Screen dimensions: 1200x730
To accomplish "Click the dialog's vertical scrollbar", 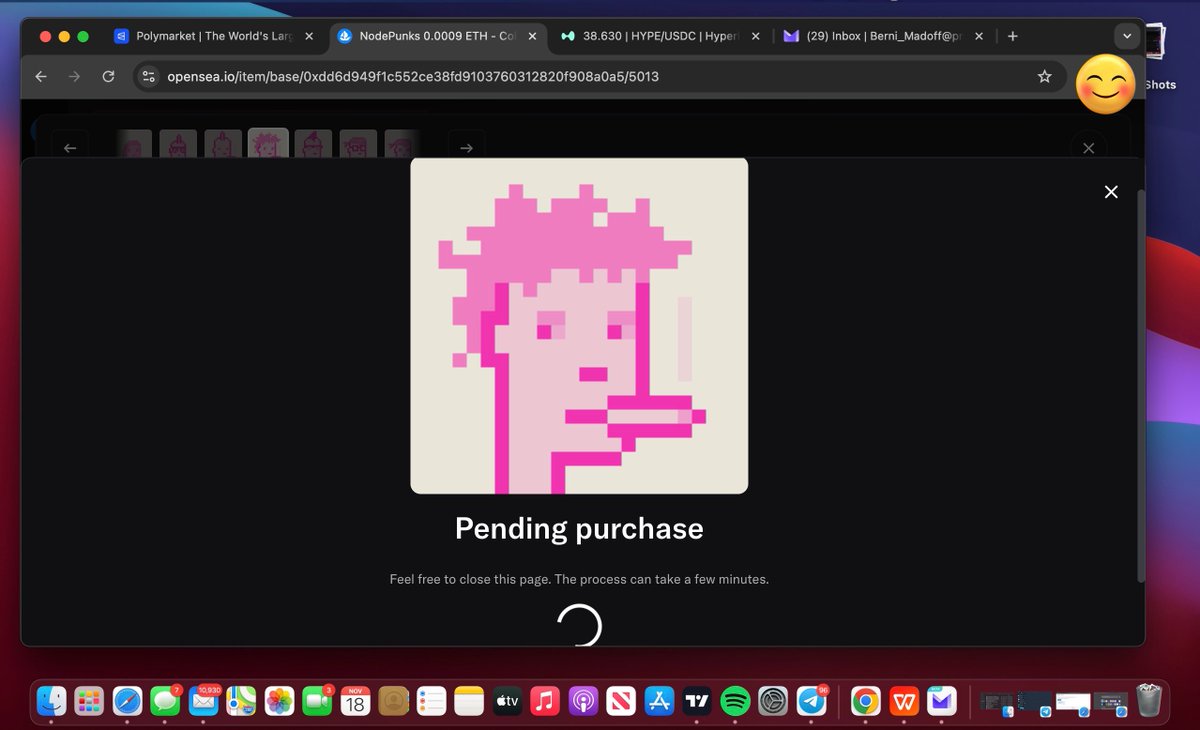I will pyautogui.click(x=1141, y=385).
